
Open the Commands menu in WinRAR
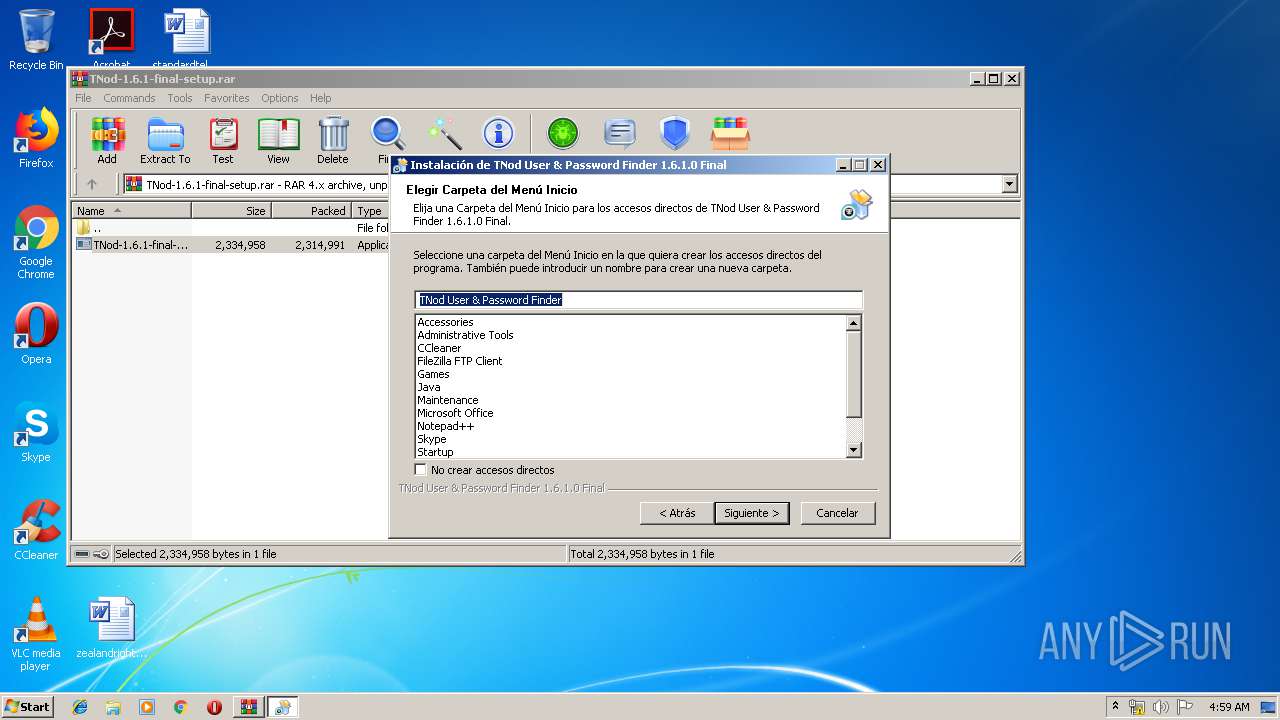(129, 98)
